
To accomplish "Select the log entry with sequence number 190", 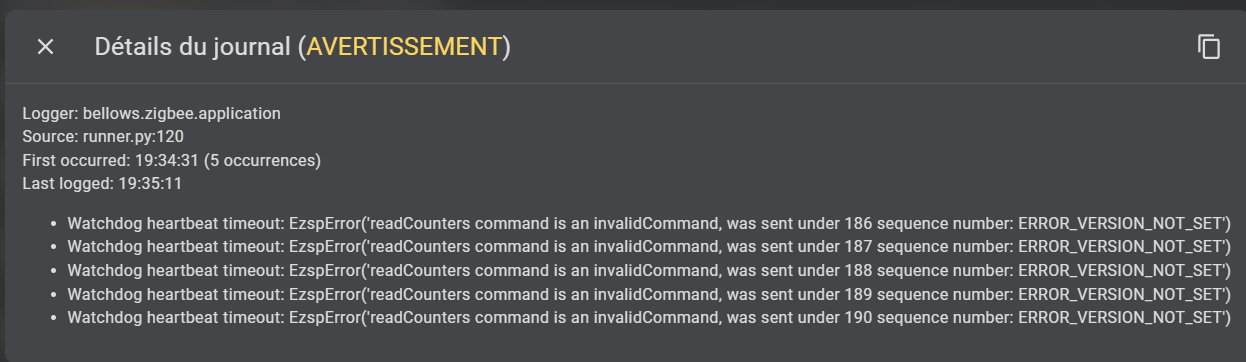I will pyautogui.click(x=648, y=318).
